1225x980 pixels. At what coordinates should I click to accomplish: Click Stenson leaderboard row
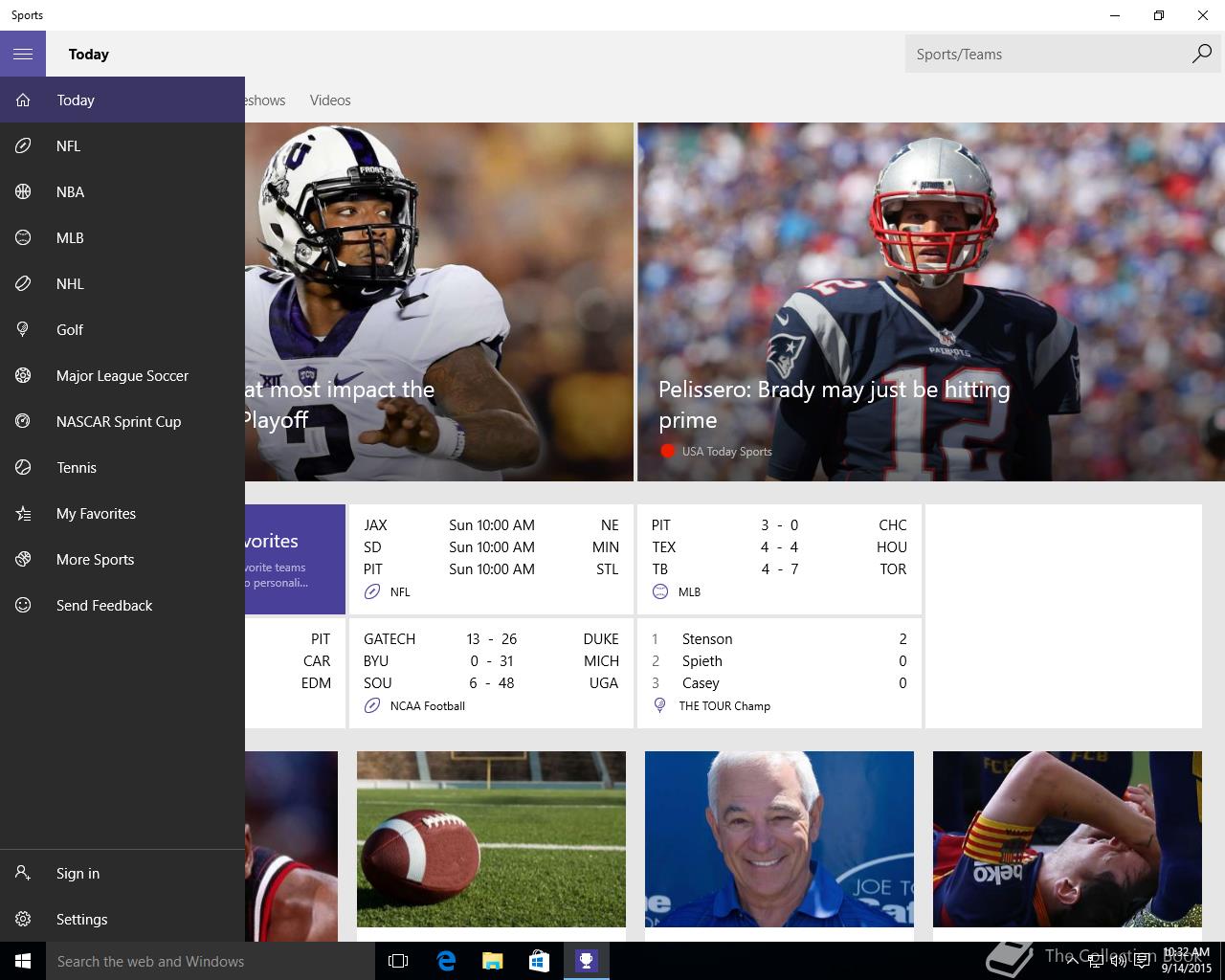pos(779,638)
